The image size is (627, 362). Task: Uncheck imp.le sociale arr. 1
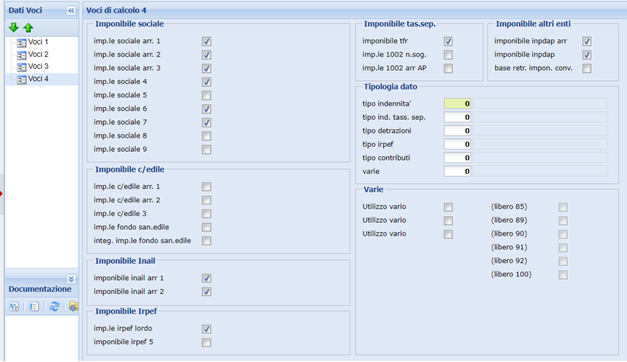pos(206,41)
